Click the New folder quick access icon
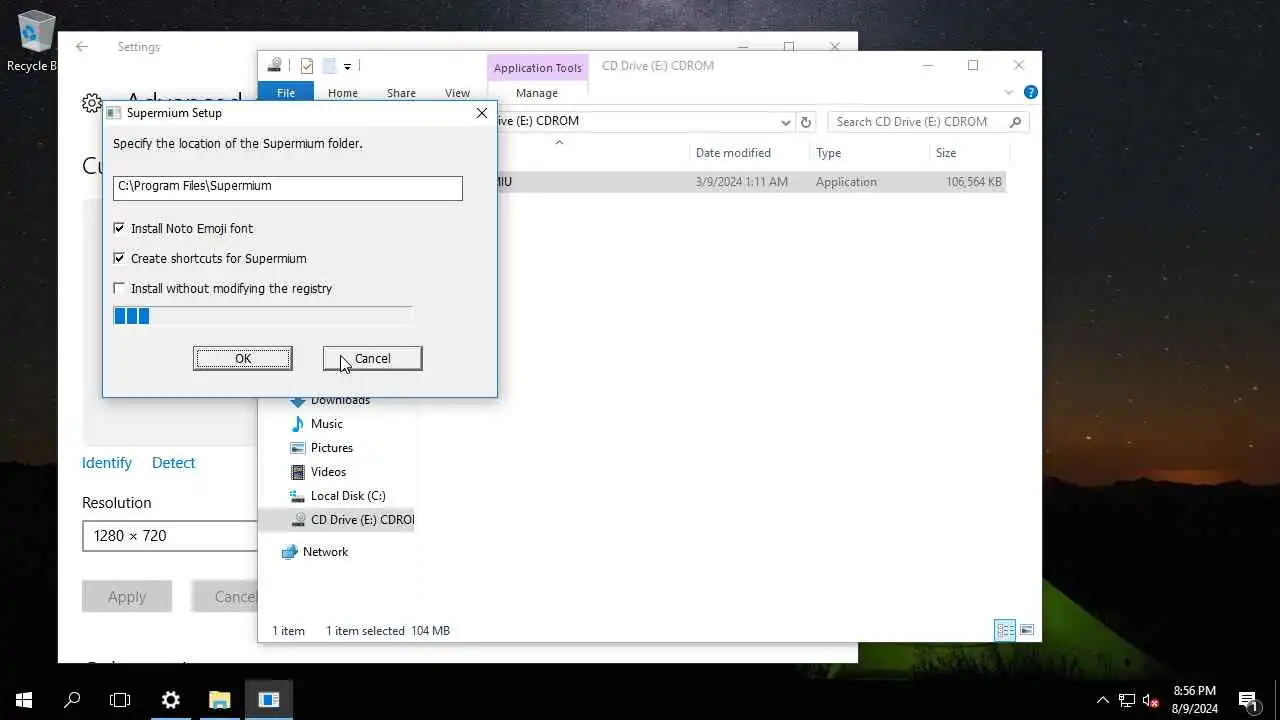Image resolution: width=1280 pixels, height=720 pixels. (x=328, y=66)
